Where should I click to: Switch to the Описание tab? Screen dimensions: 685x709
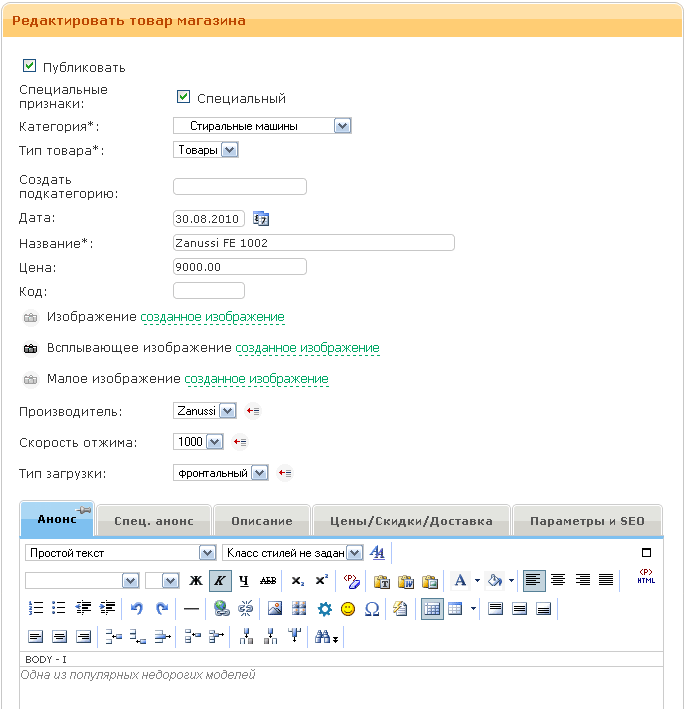click(262, 521)
